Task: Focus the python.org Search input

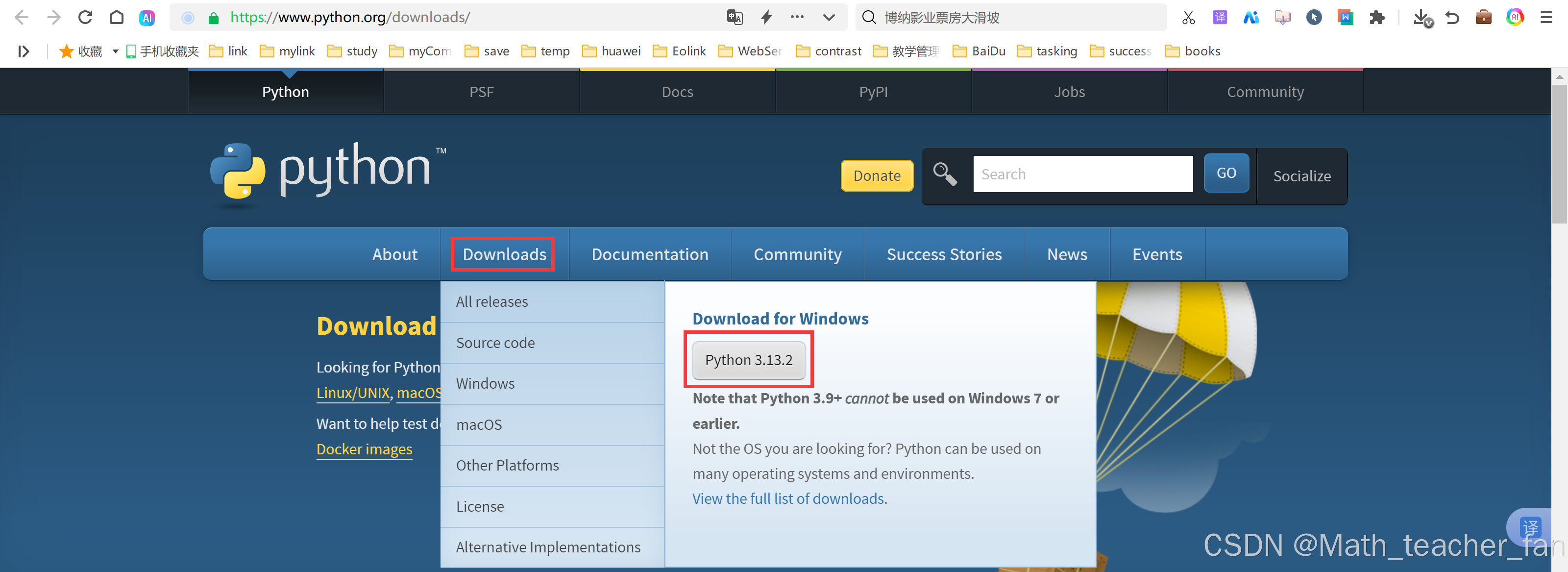Action: [x=1083, y=174]
